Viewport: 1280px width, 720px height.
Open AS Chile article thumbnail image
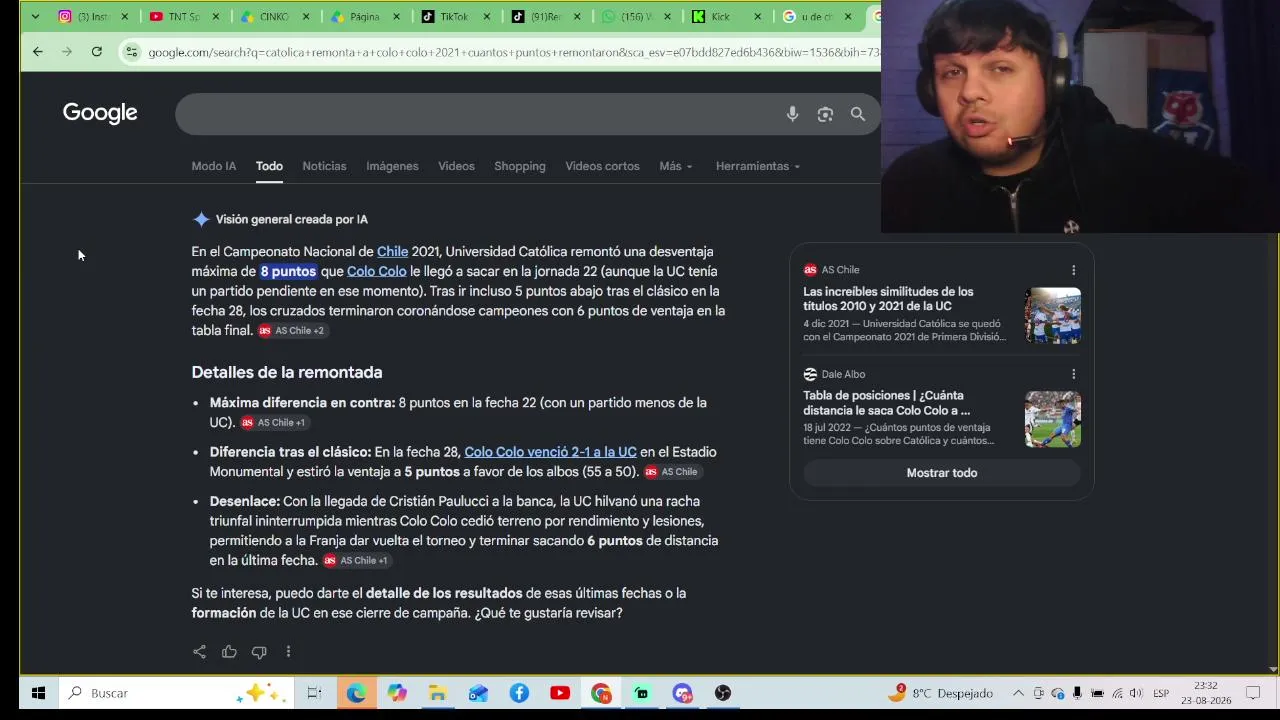click(x=1053, y=316)
